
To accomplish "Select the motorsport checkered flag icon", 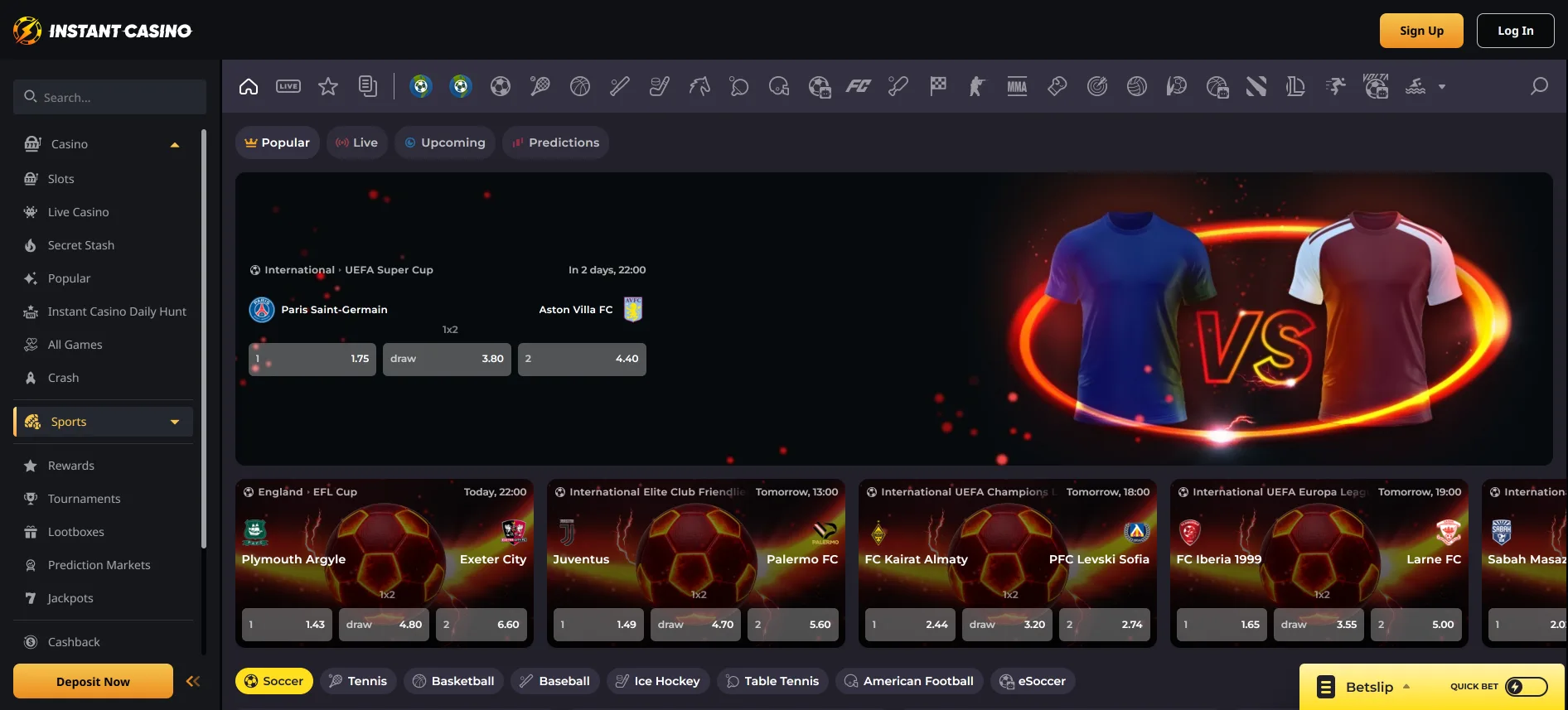I will point(938,86).
